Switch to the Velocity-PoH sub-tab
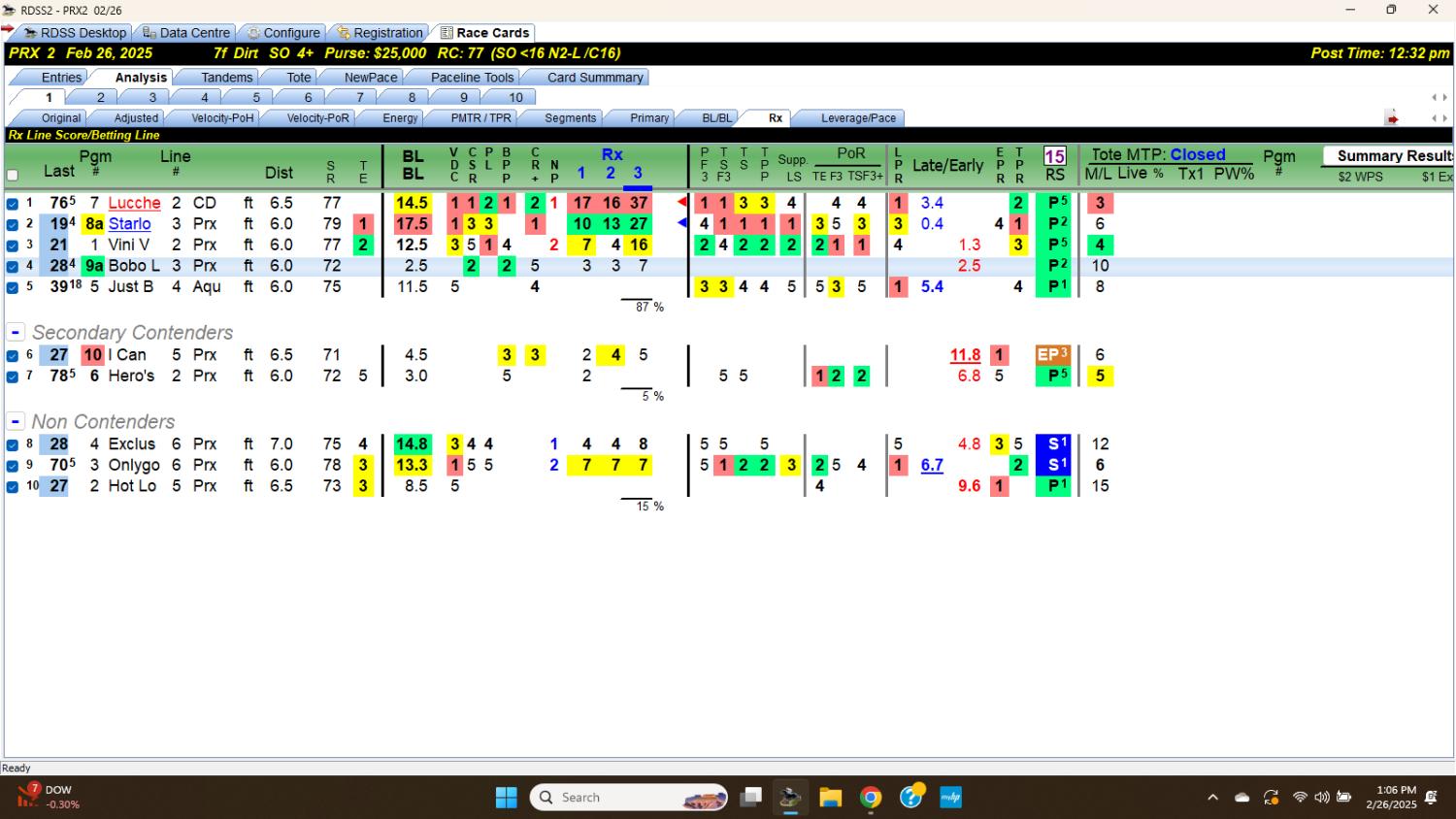Screen dimensions: 1456x819 click(x=222, y=118)
